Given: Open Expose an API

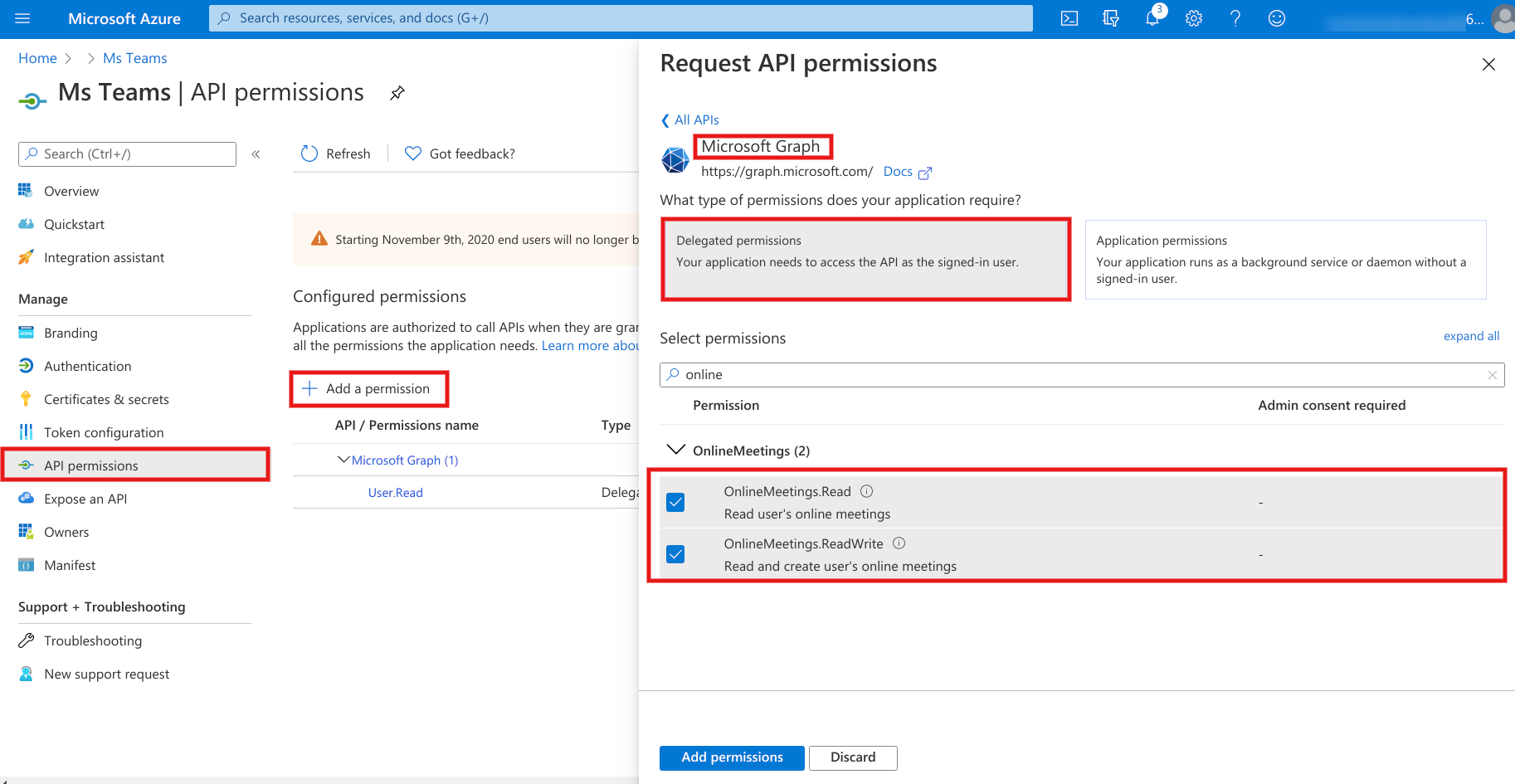Looking at the screenshot, I should click(85, 499).
